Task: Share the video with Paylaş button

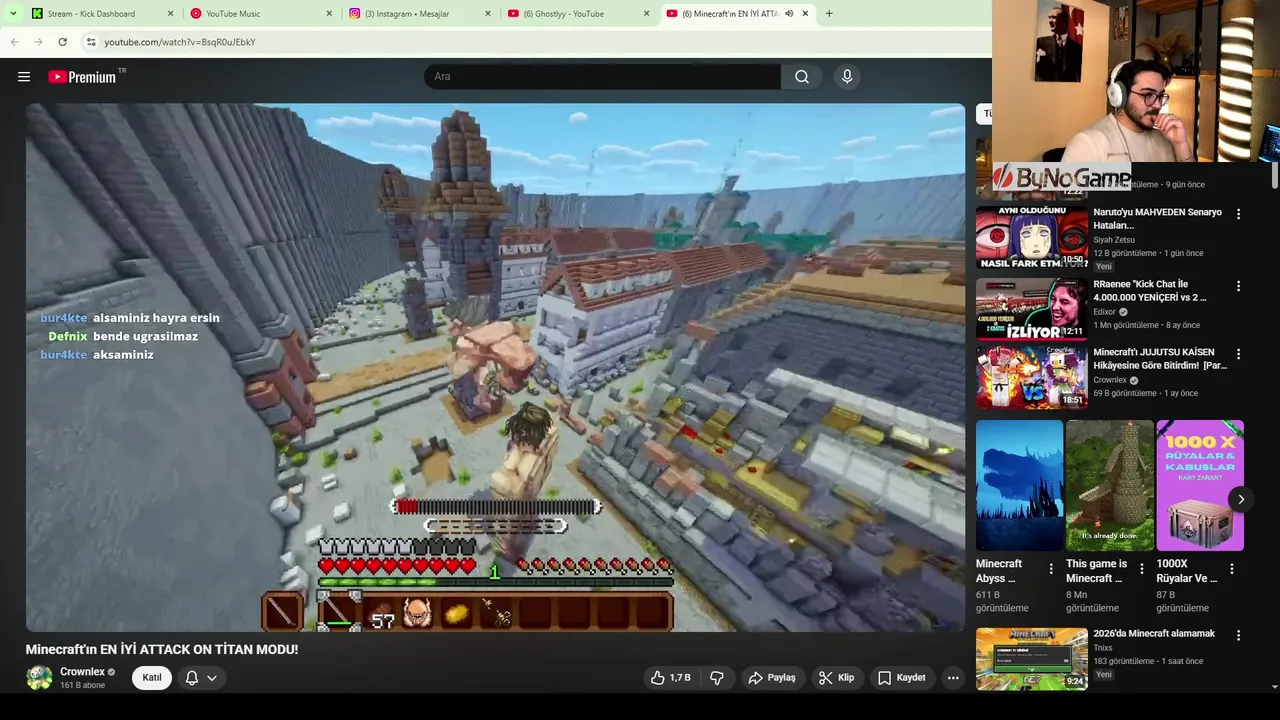Action: pos(772,678)
